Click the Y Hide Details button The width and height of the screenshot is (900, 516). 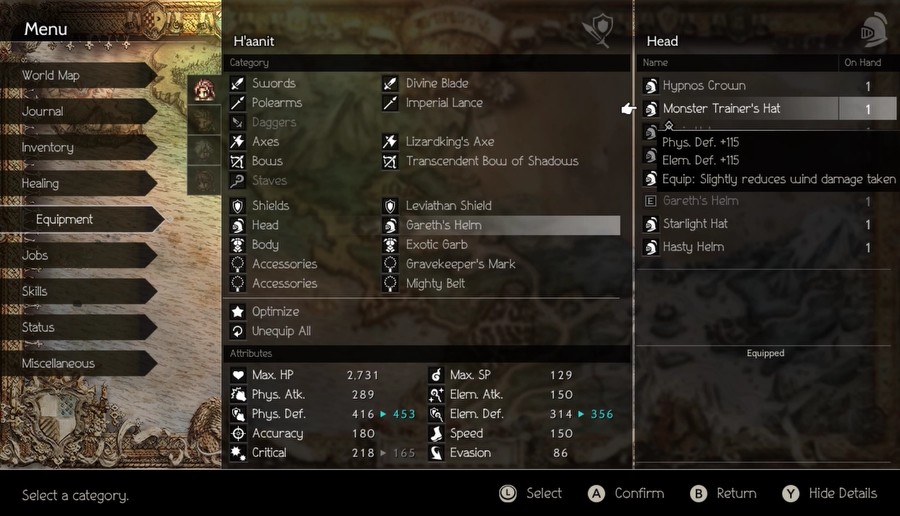830,494
